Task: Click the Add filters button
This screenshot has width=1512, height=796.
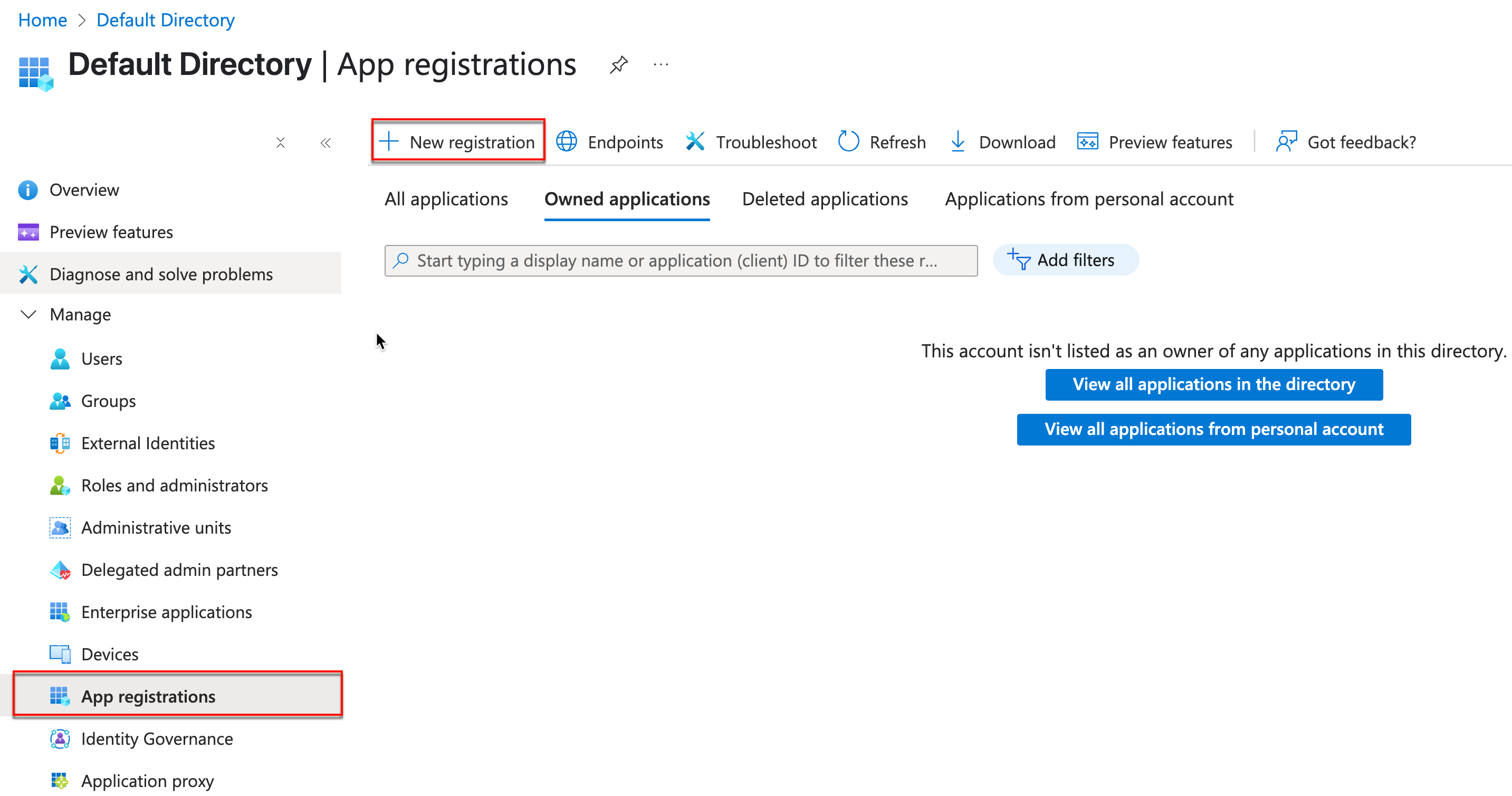Action: point(1065,260)
